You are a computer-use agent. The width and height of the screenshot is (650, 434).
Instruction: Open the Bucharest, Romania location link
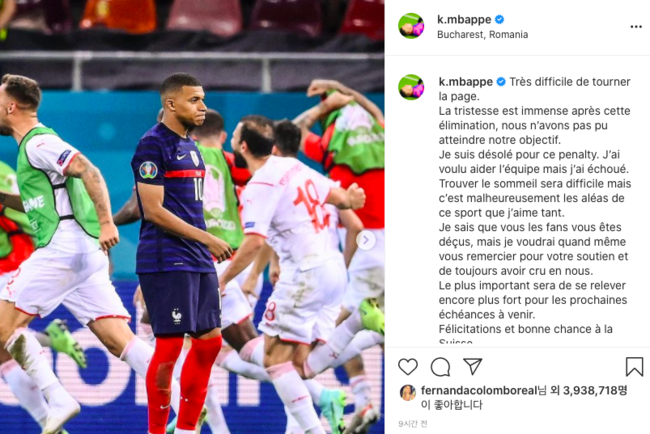point(483,34)
